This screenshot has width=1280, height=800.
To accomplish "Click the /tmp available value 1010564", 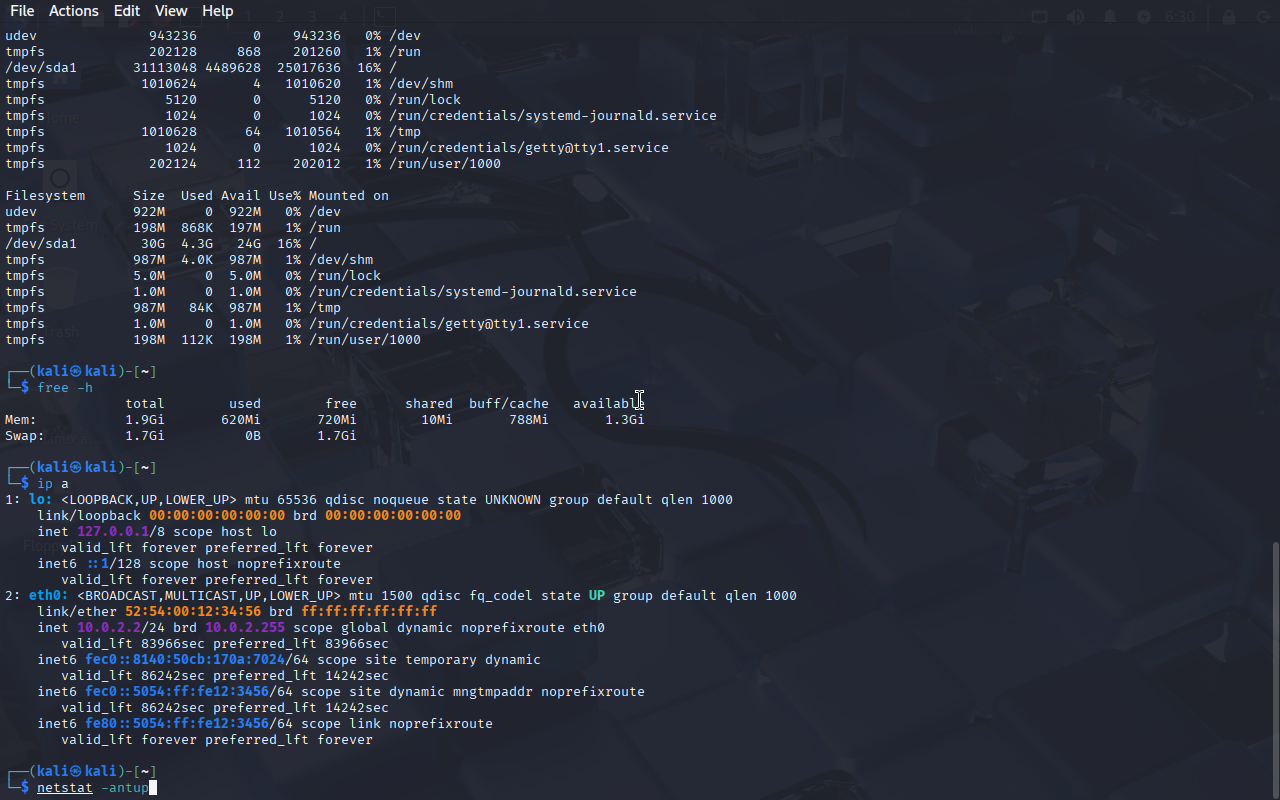I will pos(313,132).
